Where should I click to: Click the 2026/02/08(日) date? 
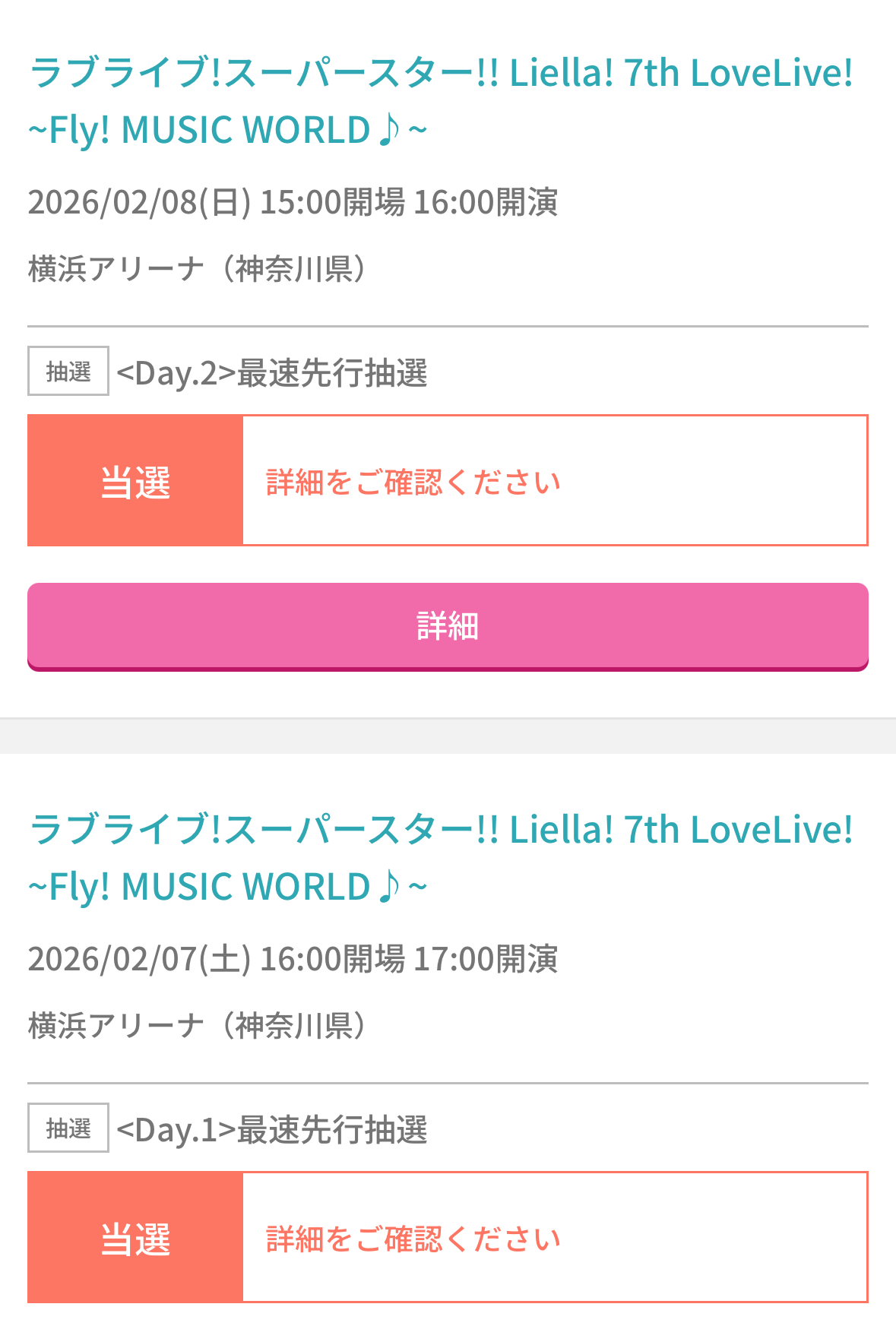139,203
